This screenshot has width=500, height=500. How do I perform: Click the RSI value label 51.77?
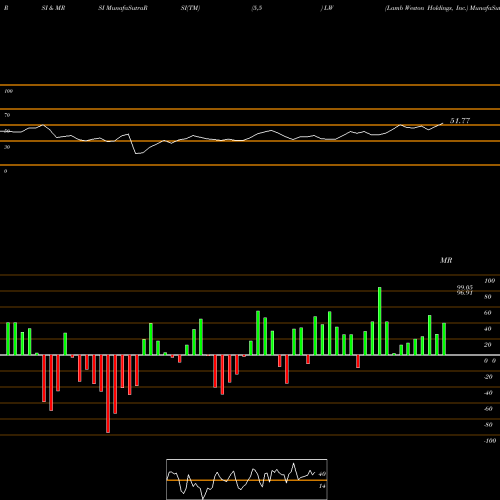[x=460, y=121]
